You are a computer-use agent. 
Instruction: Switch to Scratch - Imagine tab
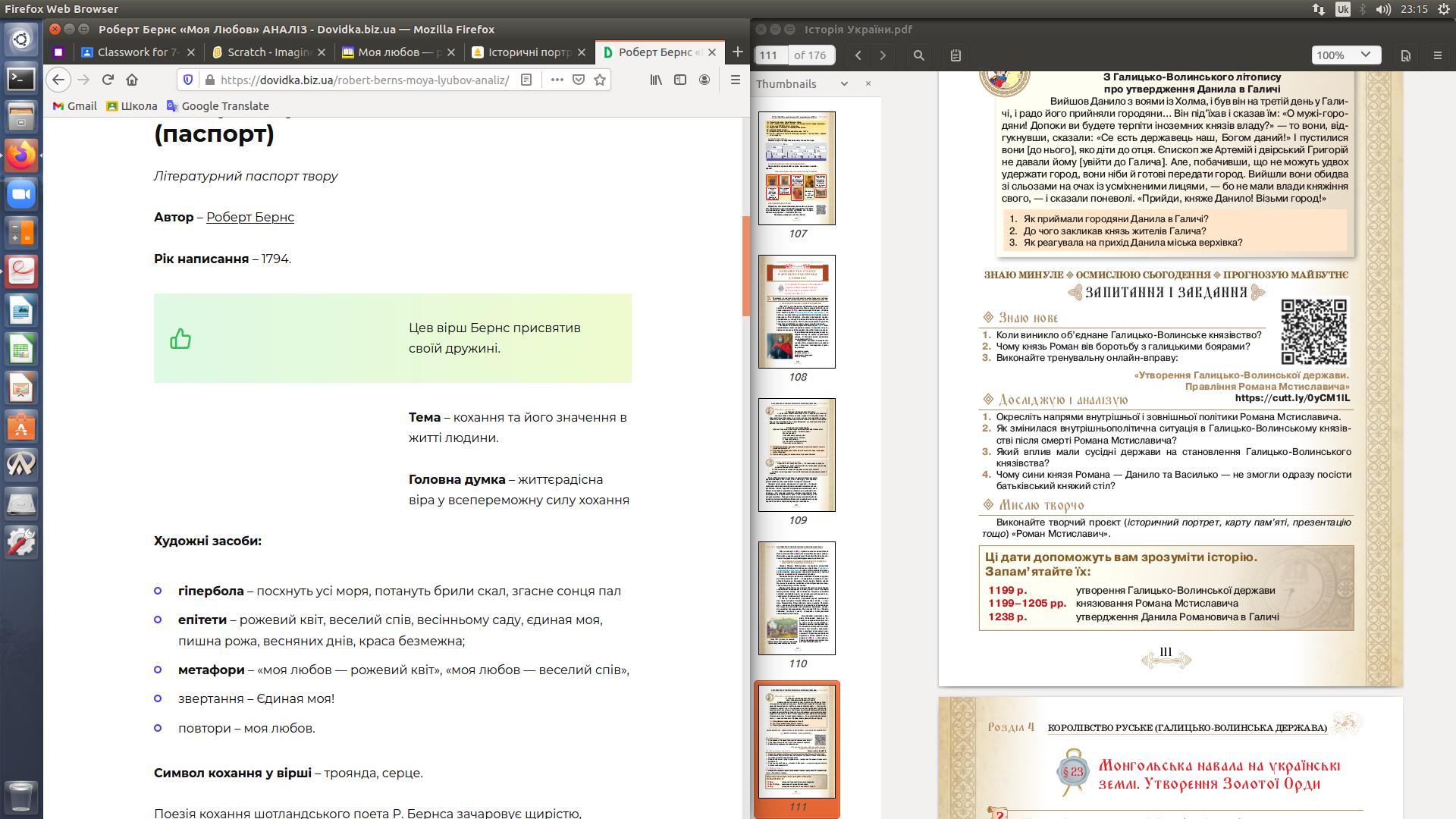tap(269, 52)
